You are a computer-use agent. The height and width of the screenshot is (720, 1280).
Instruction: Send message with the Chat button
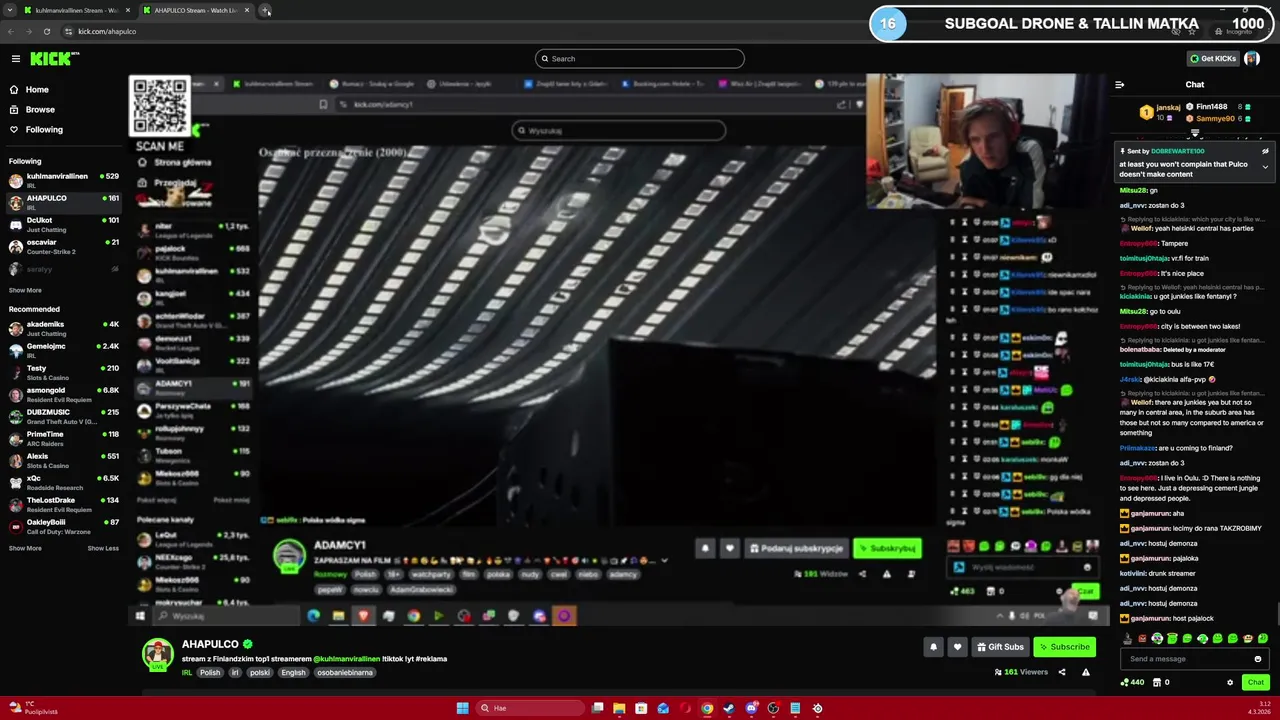click(x=1256, y=682)
